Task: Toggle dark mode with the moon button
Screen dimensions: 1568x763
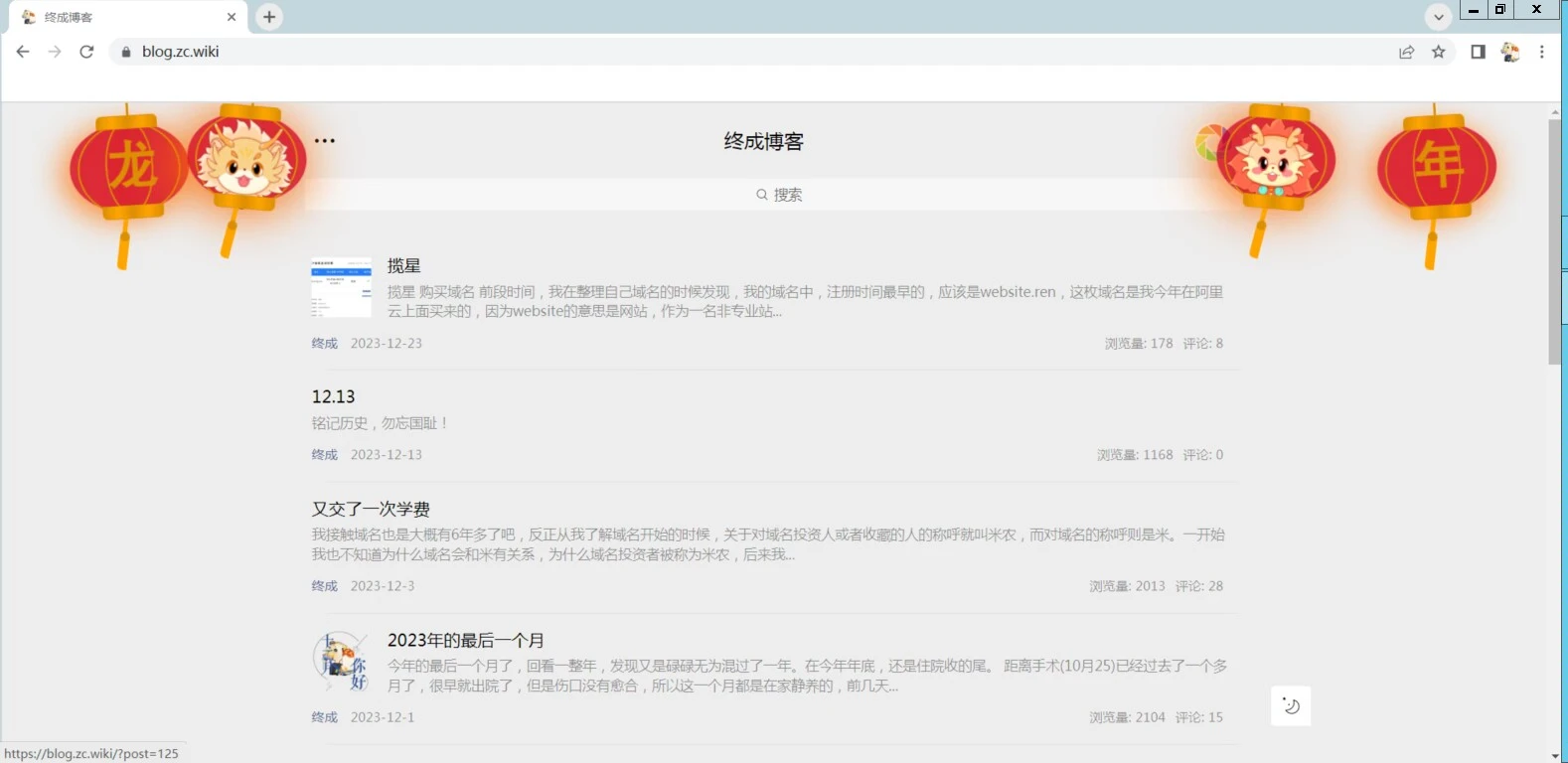Action: tap(1291, 706)
